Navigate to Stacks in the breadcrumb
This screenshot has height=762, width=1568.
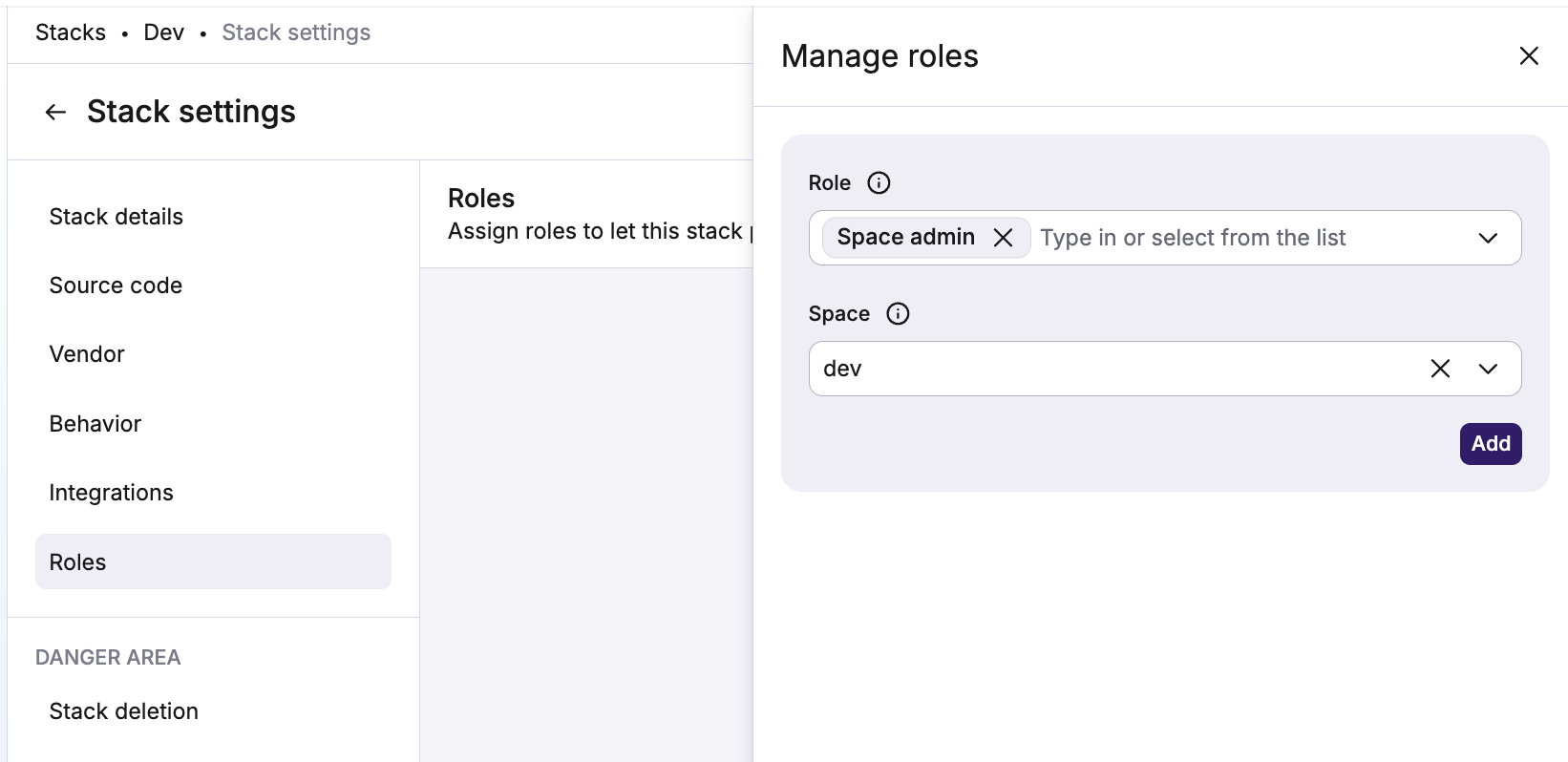click(x=71, y=32)
